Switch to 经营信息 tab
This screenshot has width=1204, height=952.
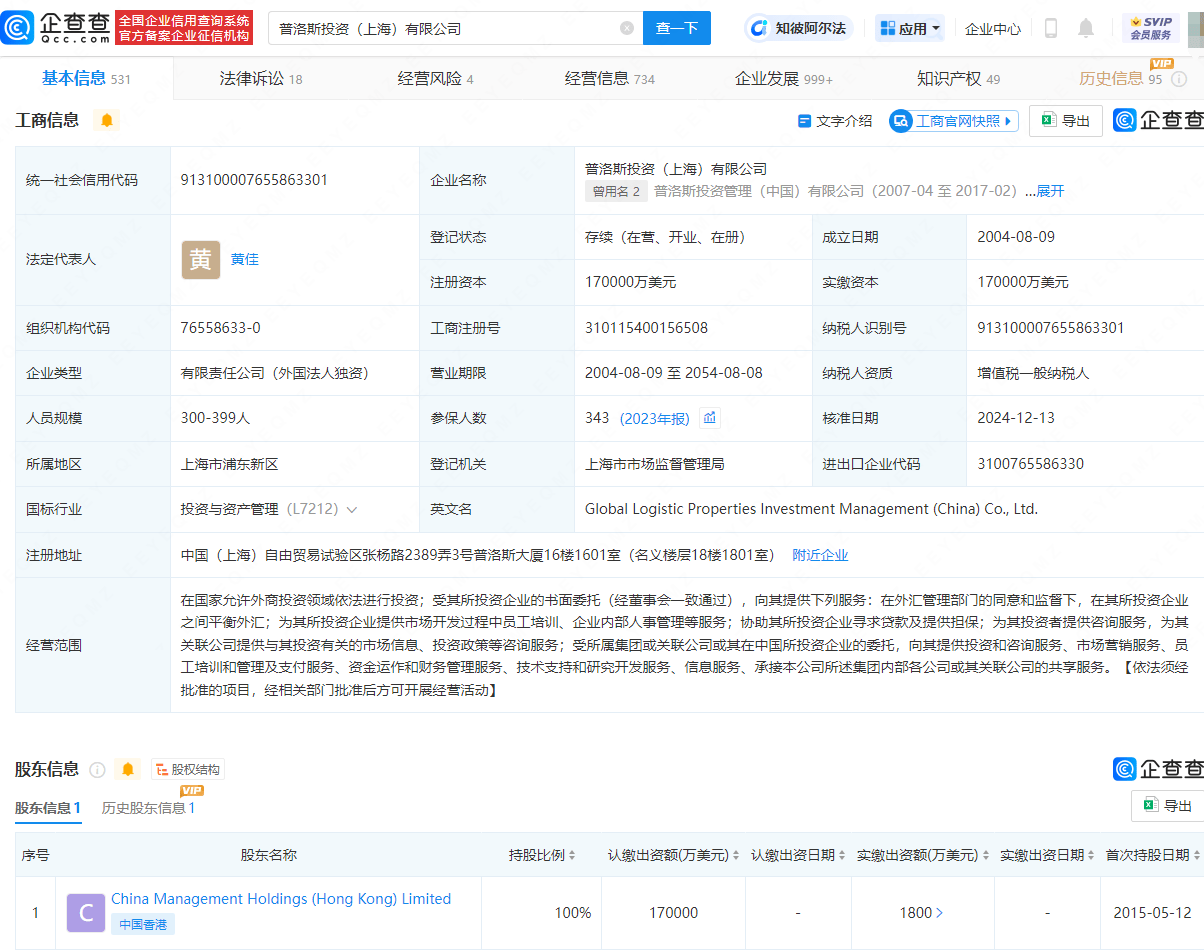coord(610,79)
